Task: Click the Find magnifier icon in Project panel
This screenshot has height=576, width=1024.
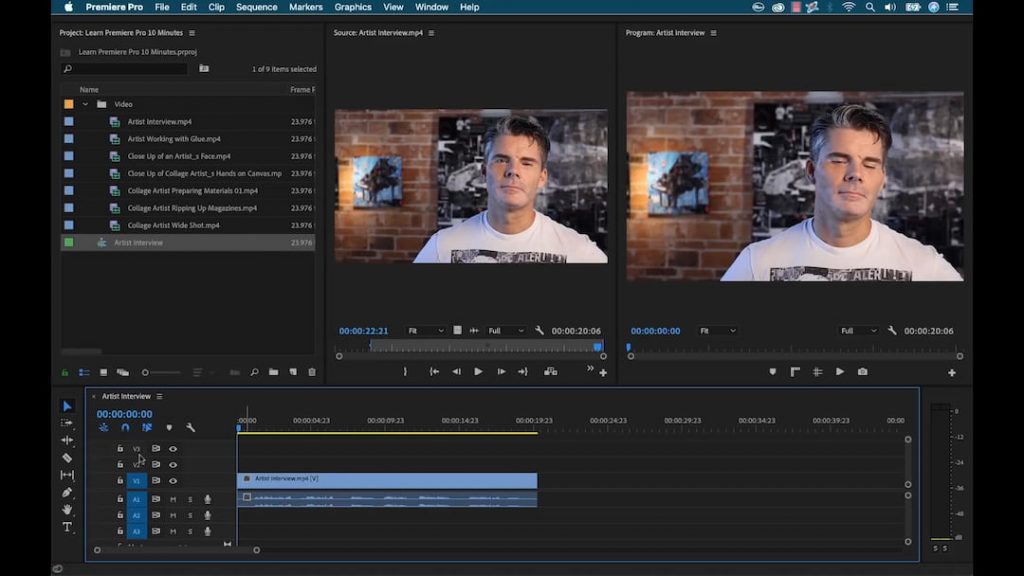Action: (x=254, y=372)
